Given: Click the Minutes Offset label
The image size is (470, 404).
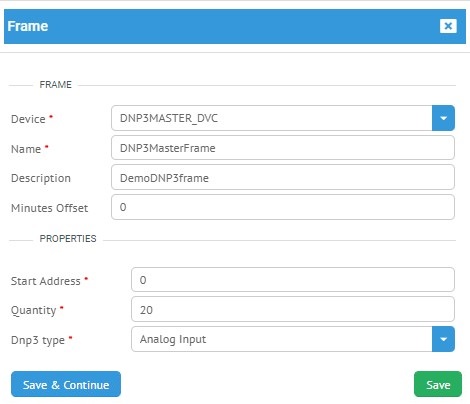Looking at the screenshot, I should (49, 208).
